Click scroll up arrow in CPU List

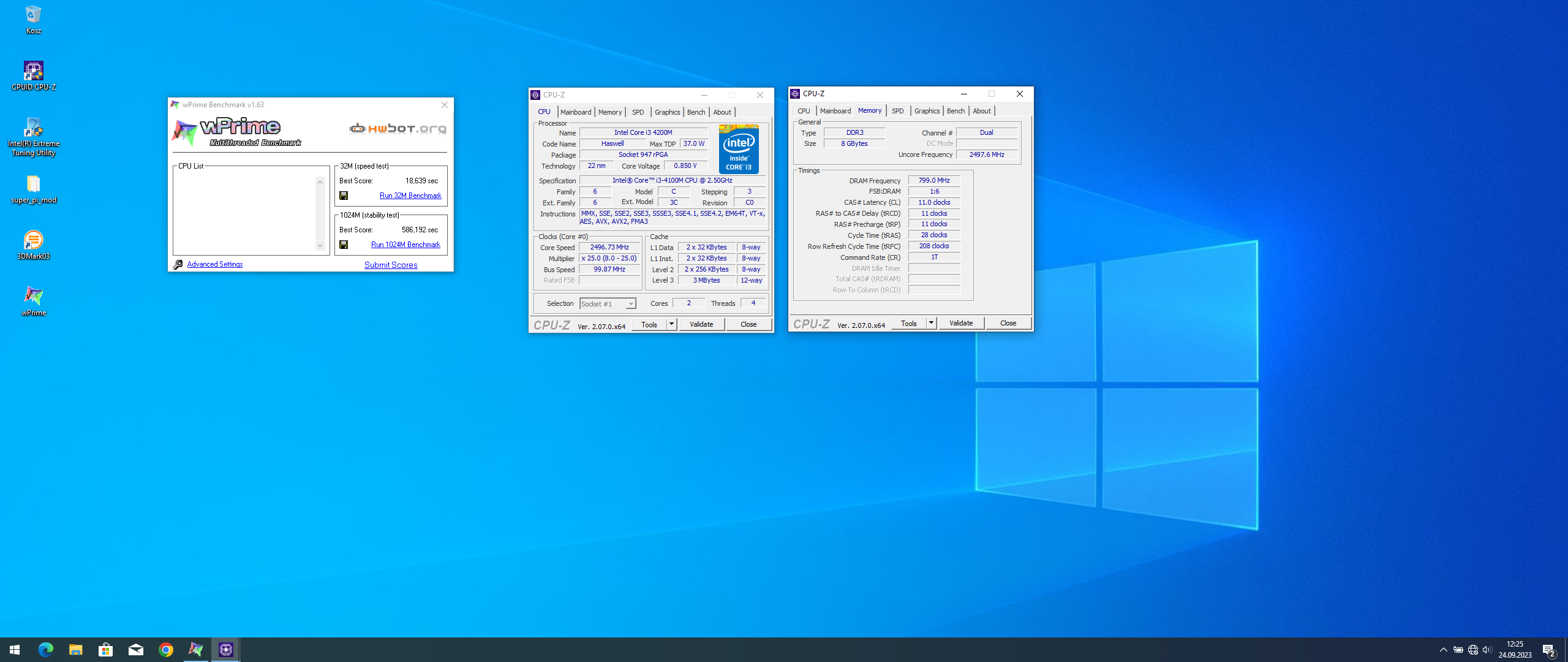320,182
